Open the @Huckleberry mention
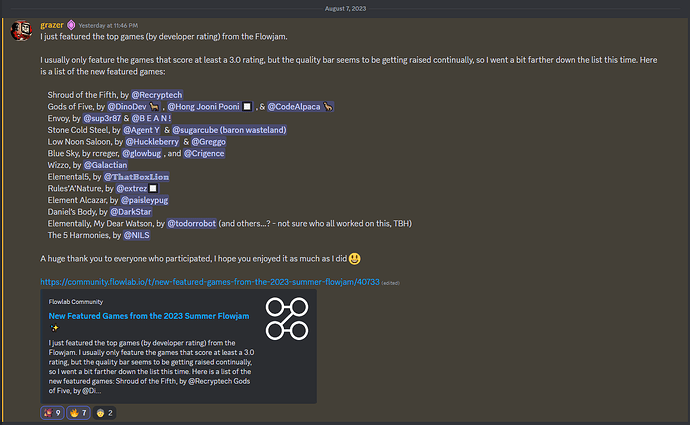This screenshot has height=425, width=690. pyautogui.click(x=152, y=142)
